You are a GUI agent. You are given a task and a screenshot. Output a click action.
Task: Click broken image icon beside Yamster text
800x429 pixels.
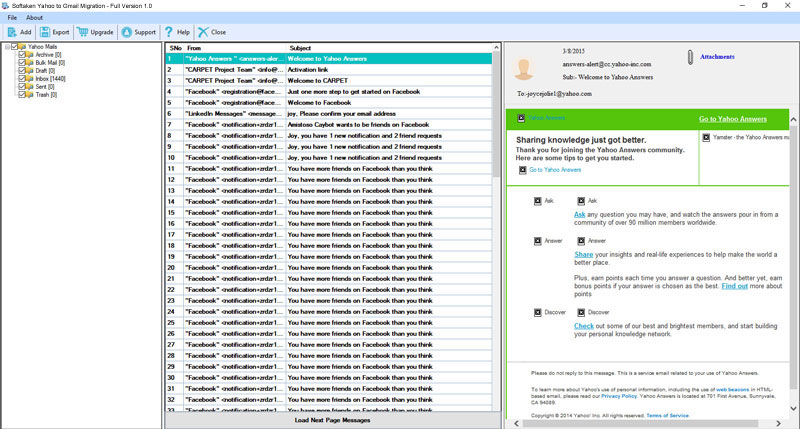(706, 137)
